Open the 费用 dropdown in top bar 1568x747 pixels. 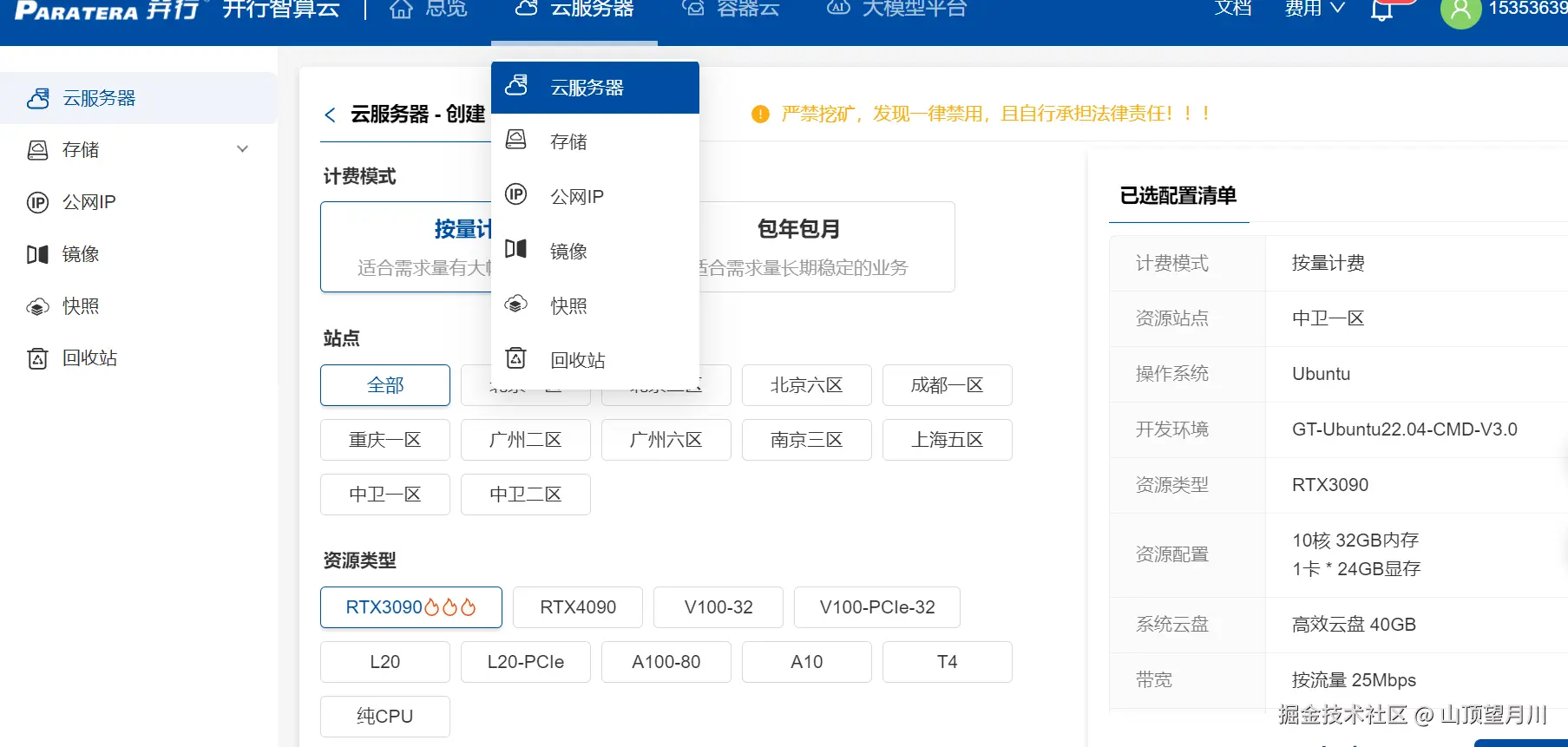[1314, 9]
